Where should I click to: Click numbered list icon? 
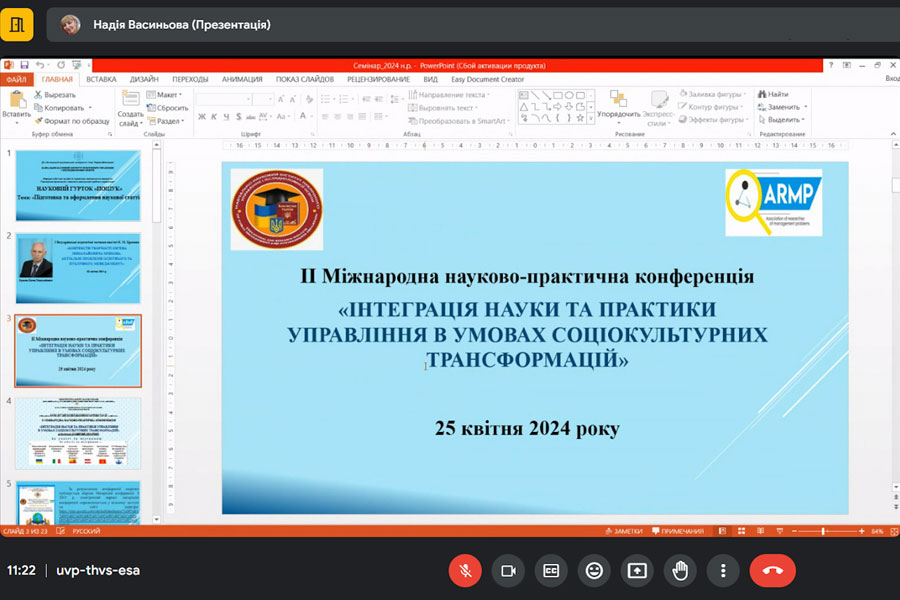coord(345,99)
